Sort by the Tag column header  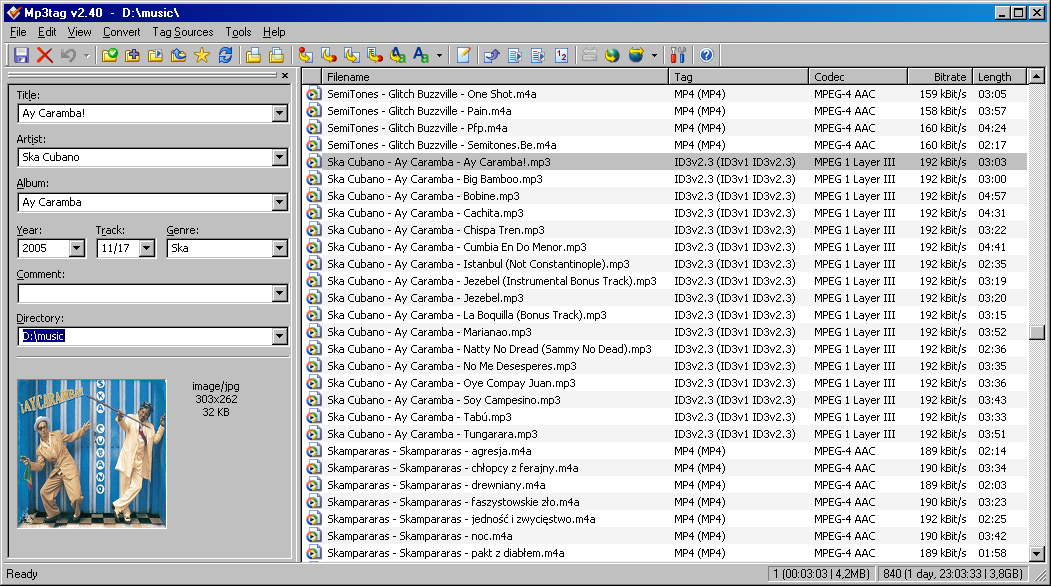coord(738,77)
